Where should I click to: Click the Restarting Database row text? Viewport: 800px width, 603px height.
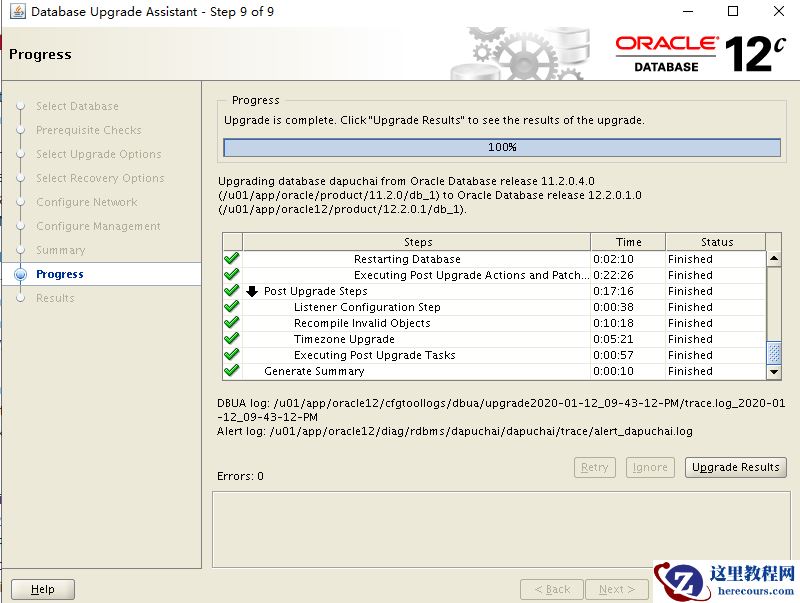407,259
